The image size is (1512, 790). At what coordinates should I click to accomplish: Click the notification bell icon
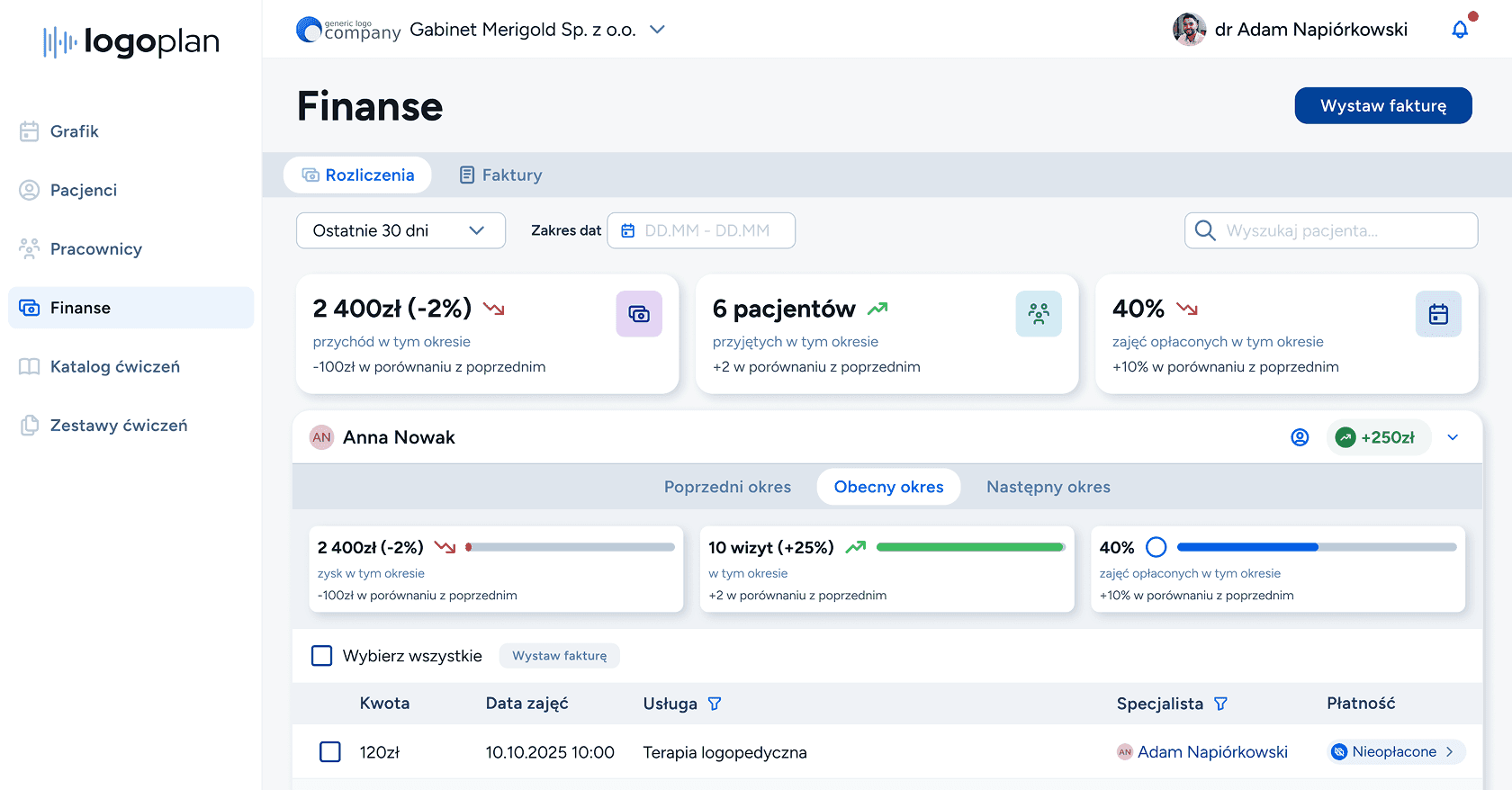pyautogui.click(x=1460, y=30)
